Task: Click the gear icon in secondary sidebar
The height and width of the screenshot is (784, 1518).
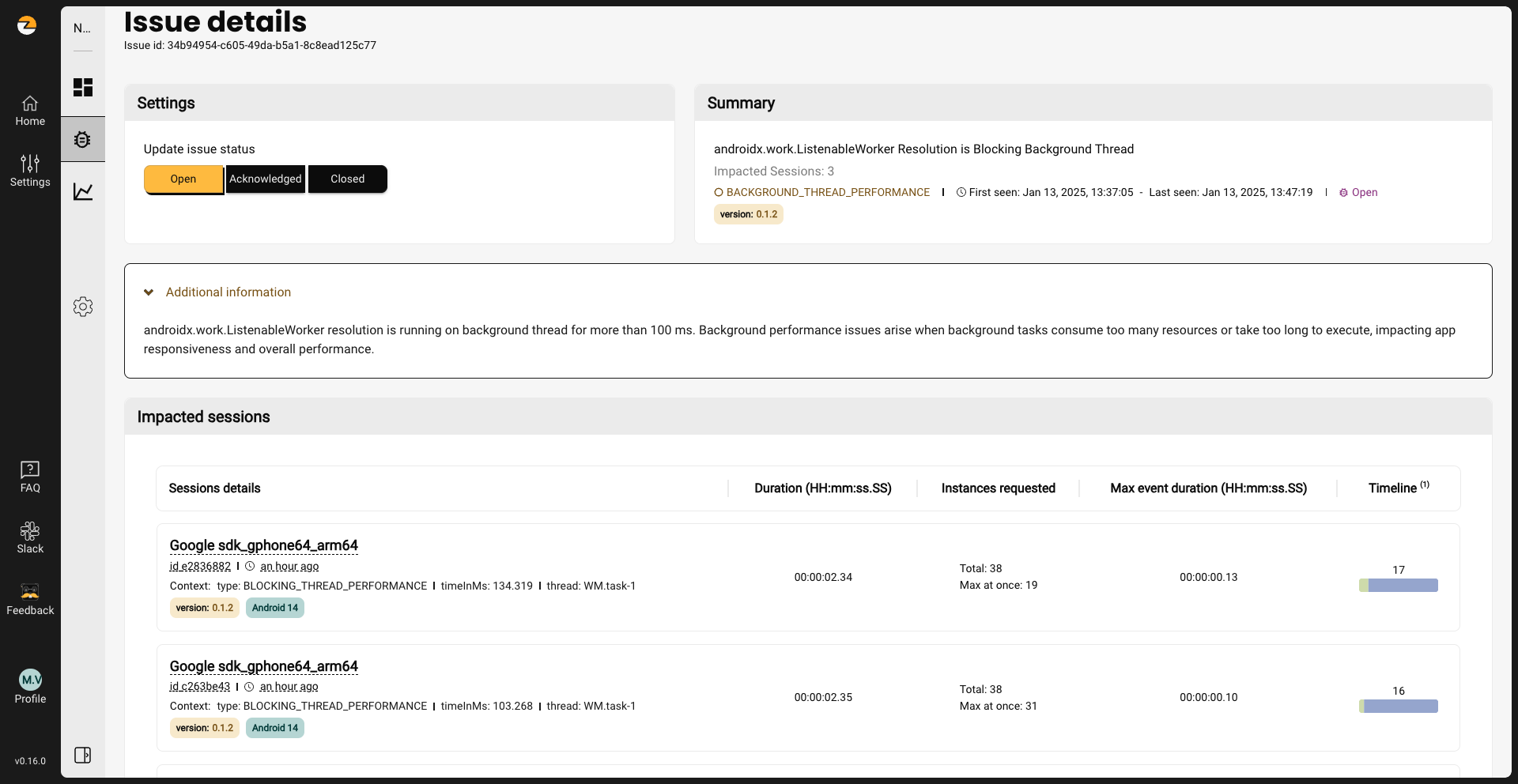Action: click(x=83, y=307)
